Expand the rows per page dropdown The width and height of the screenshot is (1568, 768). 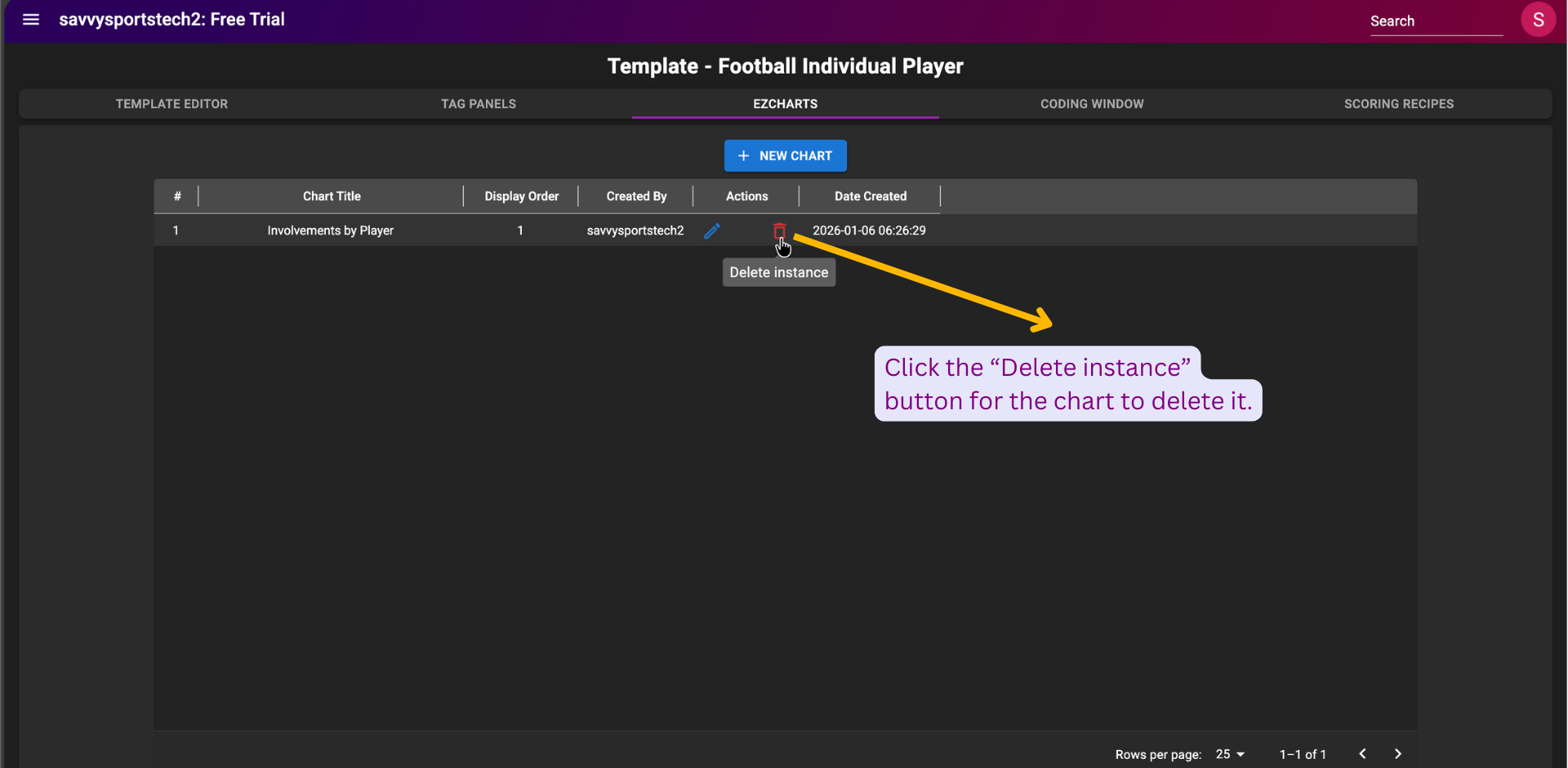pyautogui.click(x=1230, y=754)
